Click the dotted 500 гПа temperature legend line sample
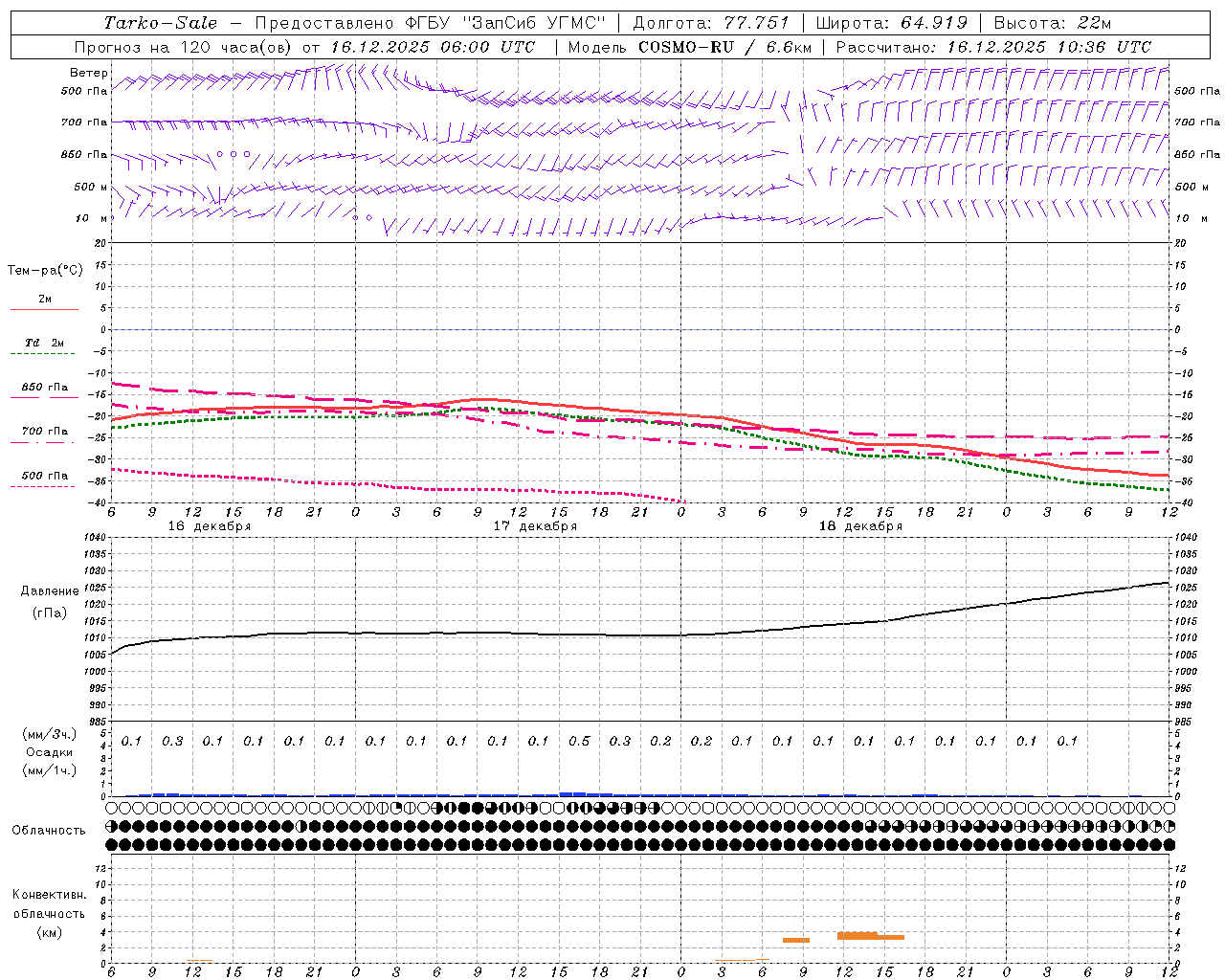 pyautogui.click(x=43, y=487)
